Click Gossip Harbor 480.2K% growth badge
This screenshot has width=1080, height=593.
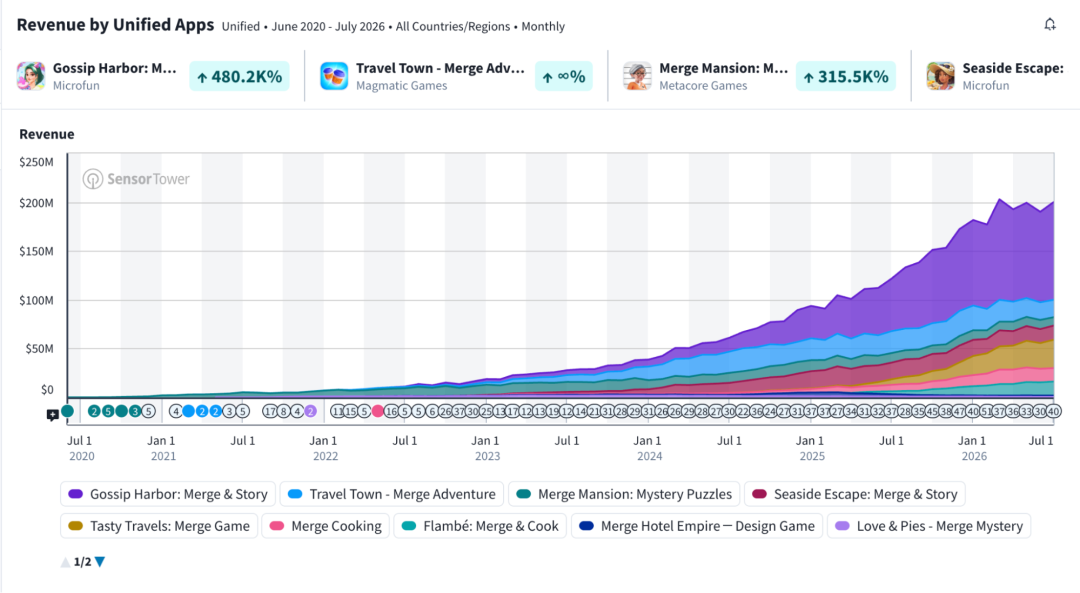click(x=240, y=76)
